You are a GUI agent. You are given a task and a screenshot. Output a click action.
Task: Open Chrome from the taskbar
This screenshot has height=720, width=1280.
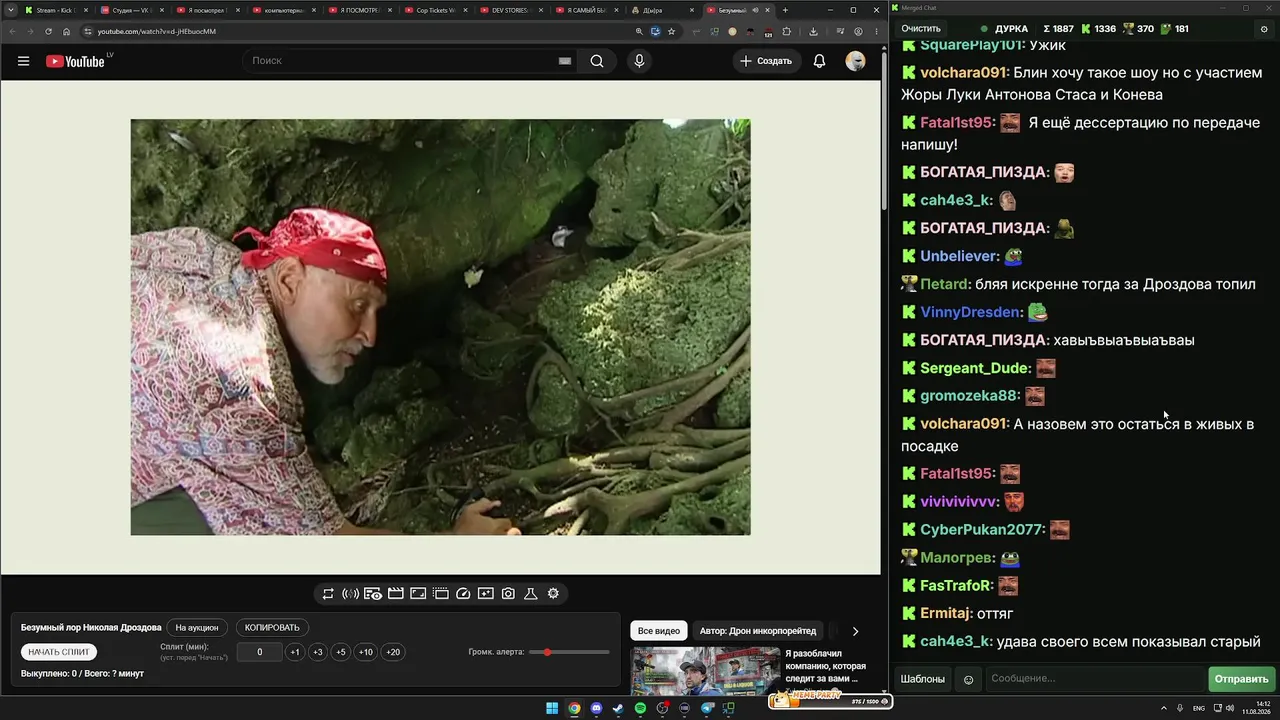pyautogui.click(x=574, y=709)
